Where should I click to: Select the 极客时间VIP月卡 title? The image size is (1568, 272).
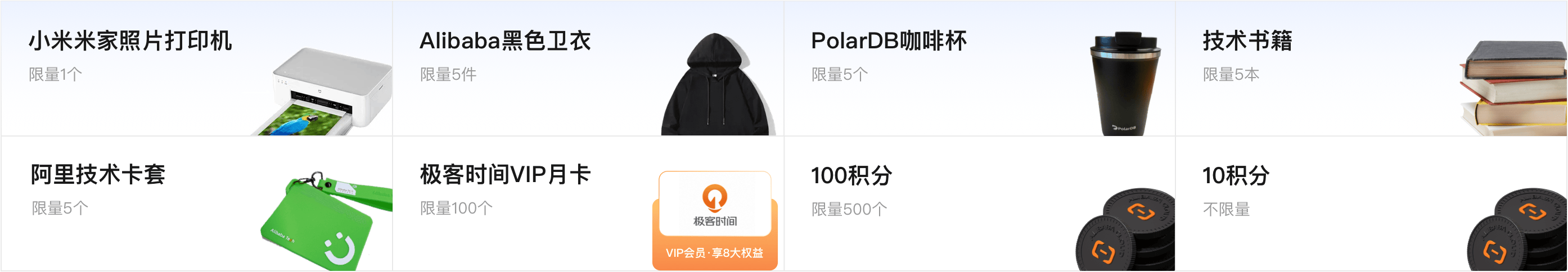point(505,175)
